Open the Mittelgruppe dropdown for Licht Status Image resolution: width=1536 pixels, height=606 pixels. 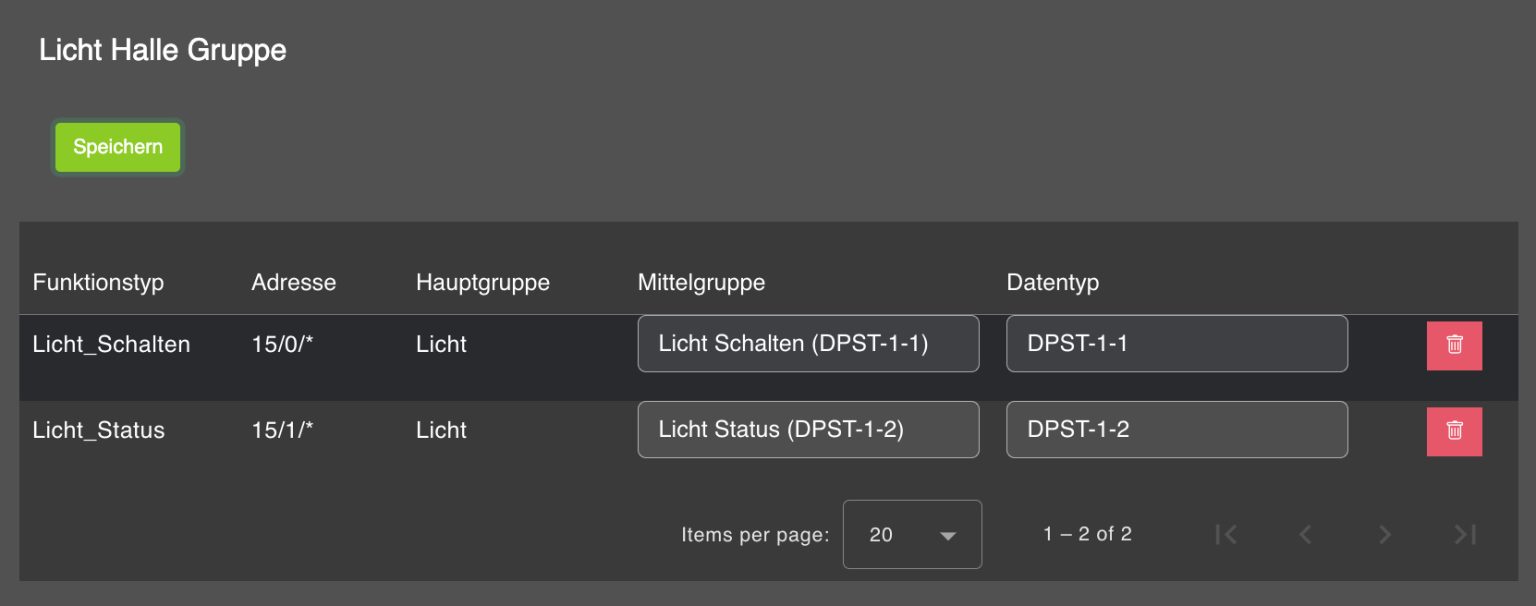click(x=808, y=429)
